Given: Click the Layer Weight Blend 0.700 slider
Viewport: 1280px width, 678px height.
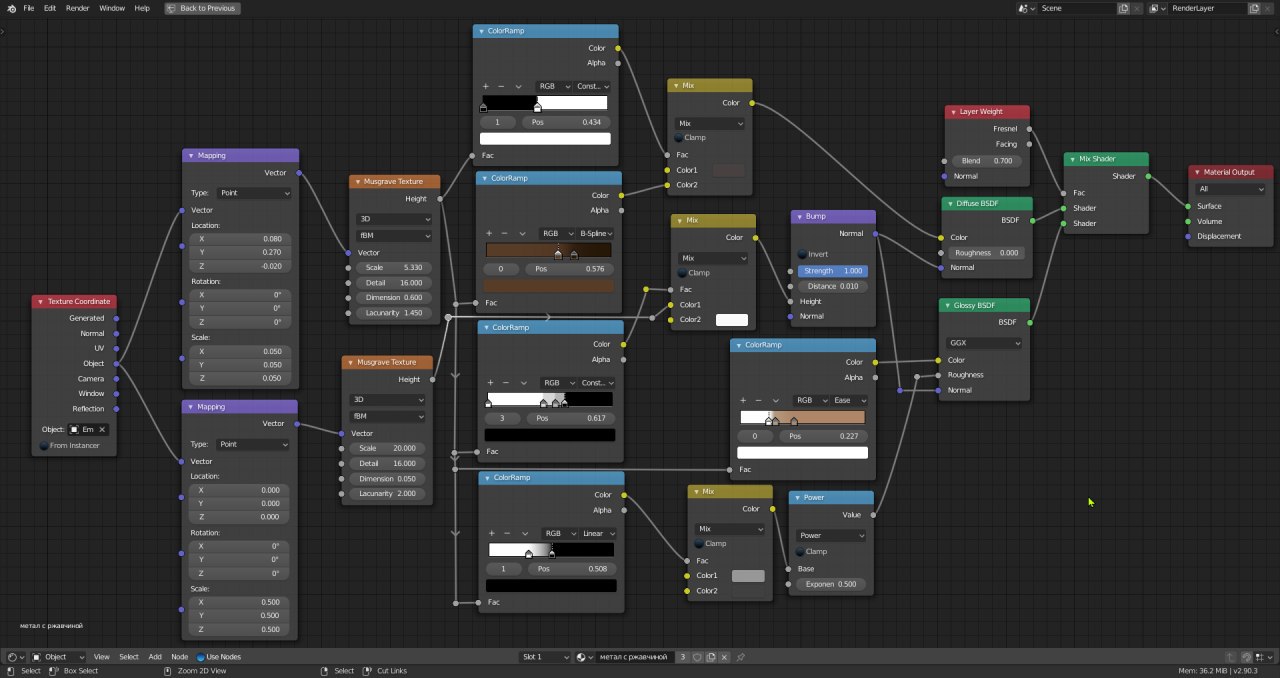Looking at the screenshot, I should (985, 161).
